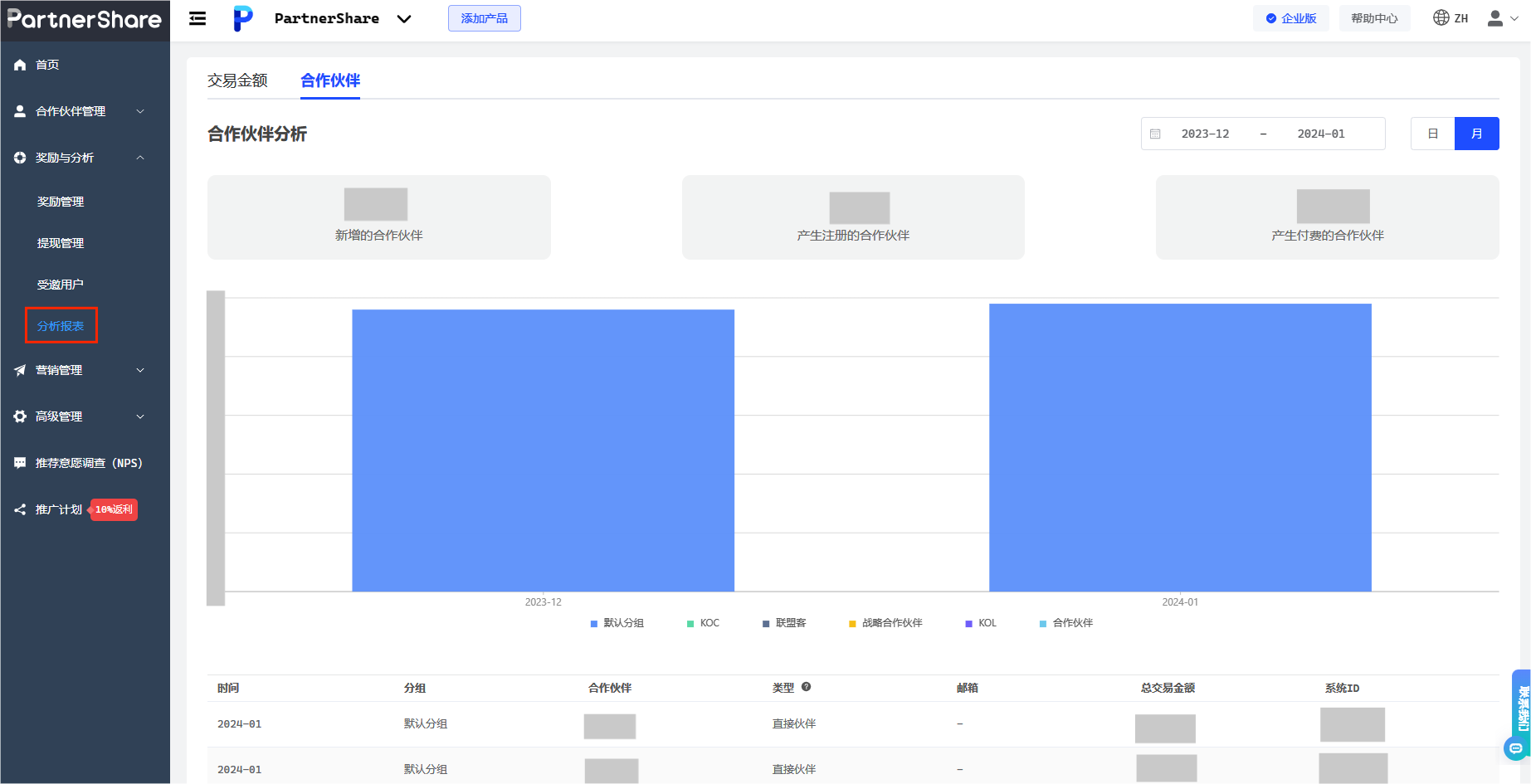Click the home icon for 首页
Viewport: 1531px width, 784px height.
[20, 65]
